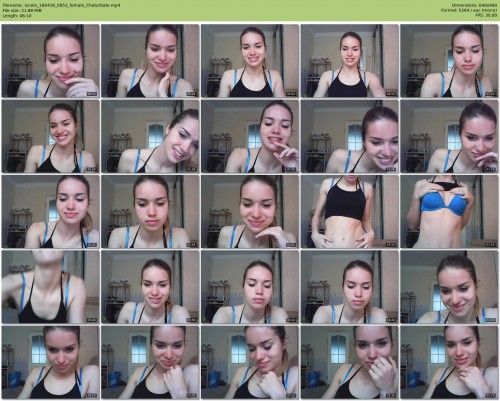Click the Length line in the header
The height and width of the screenshot is (401, 500).
point(17,15)
